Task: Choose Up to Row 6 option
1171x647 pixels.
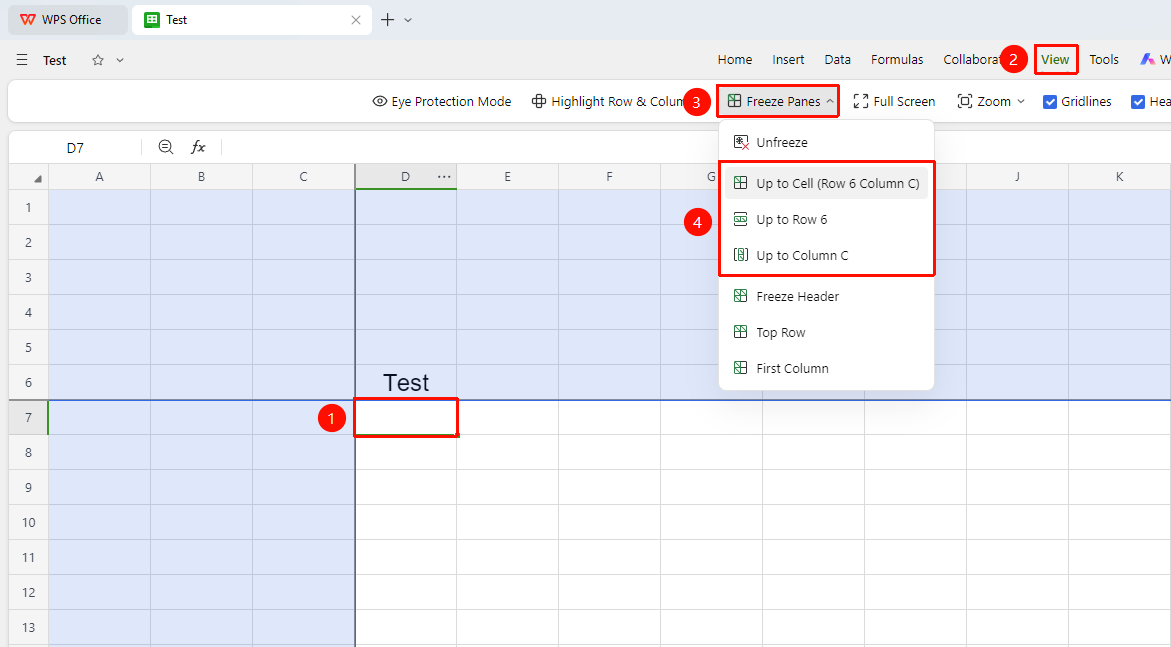Action: (826, 220)
